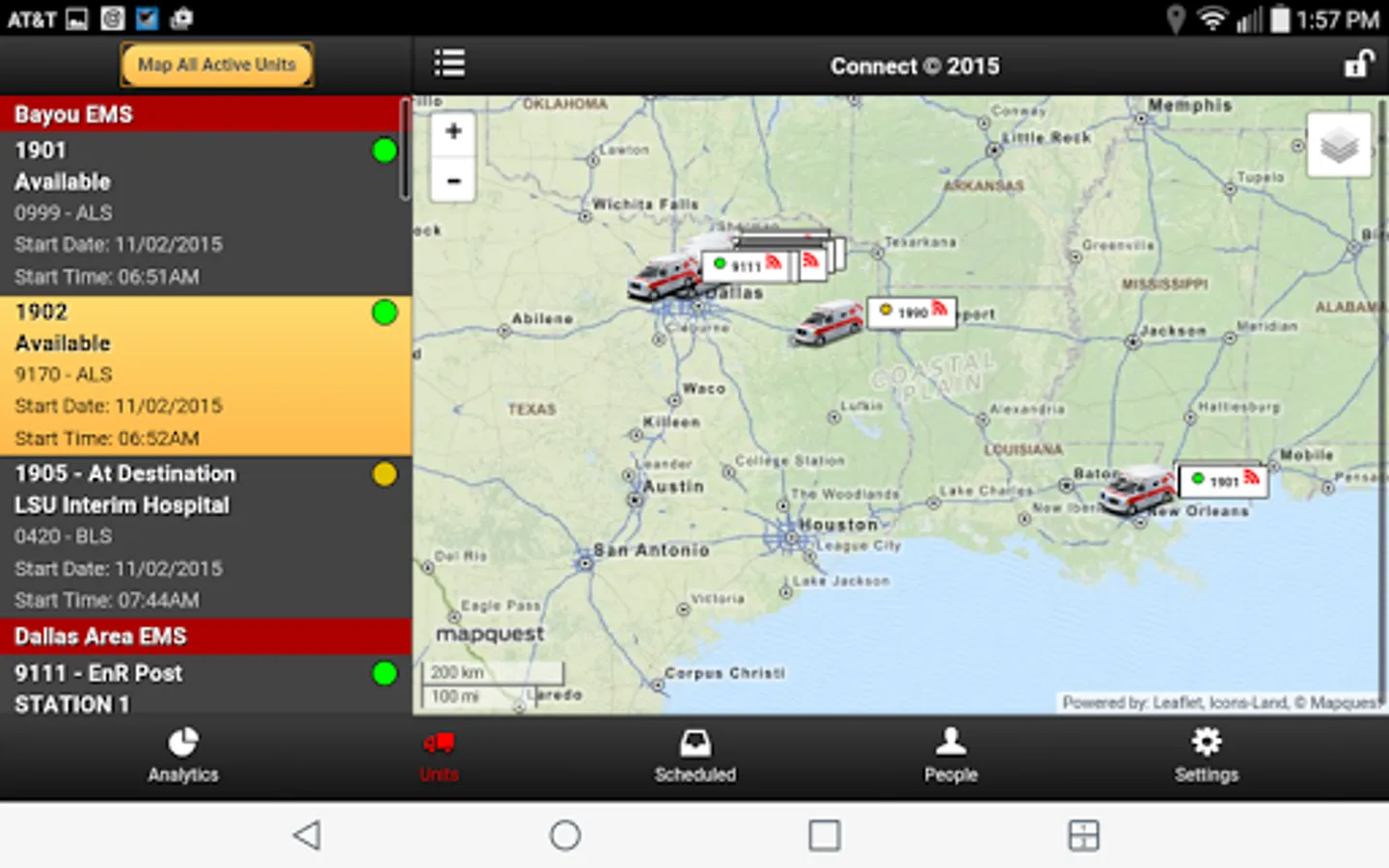Image resolution: width=1389 pixels, height=868 pixels.
Task: Open the Units tab
Action: click(x=439, y=756)
